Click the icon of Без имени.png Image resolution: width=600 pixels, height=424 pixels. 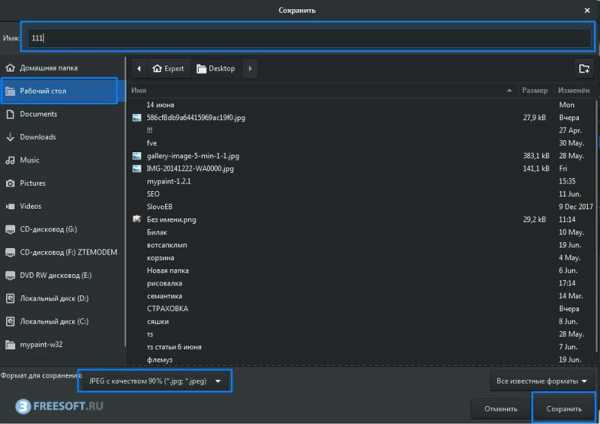pyautogui.click(x=137, y=219)
